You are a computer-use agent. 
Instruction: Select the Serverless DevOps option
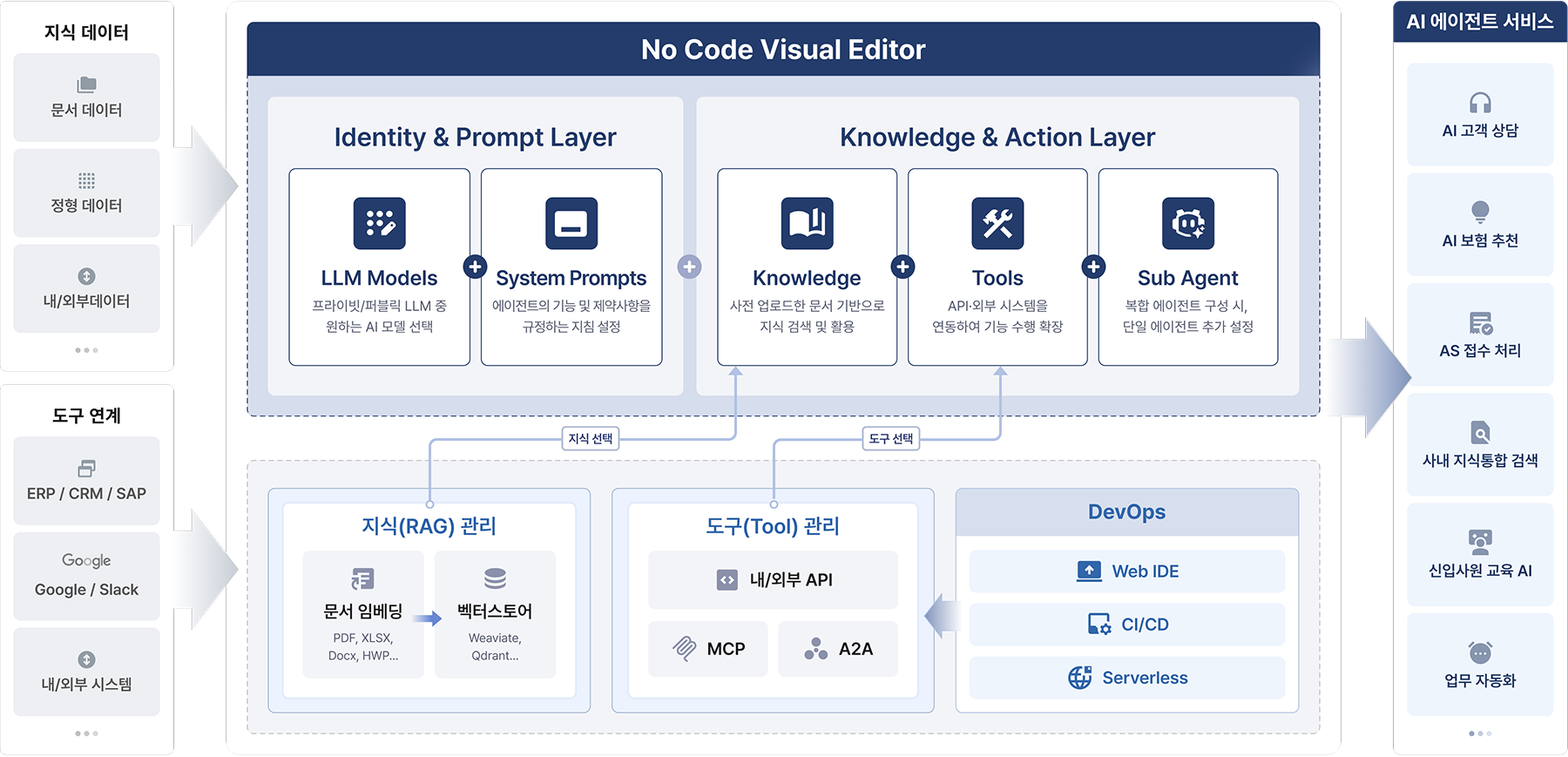click(1127, 678)
